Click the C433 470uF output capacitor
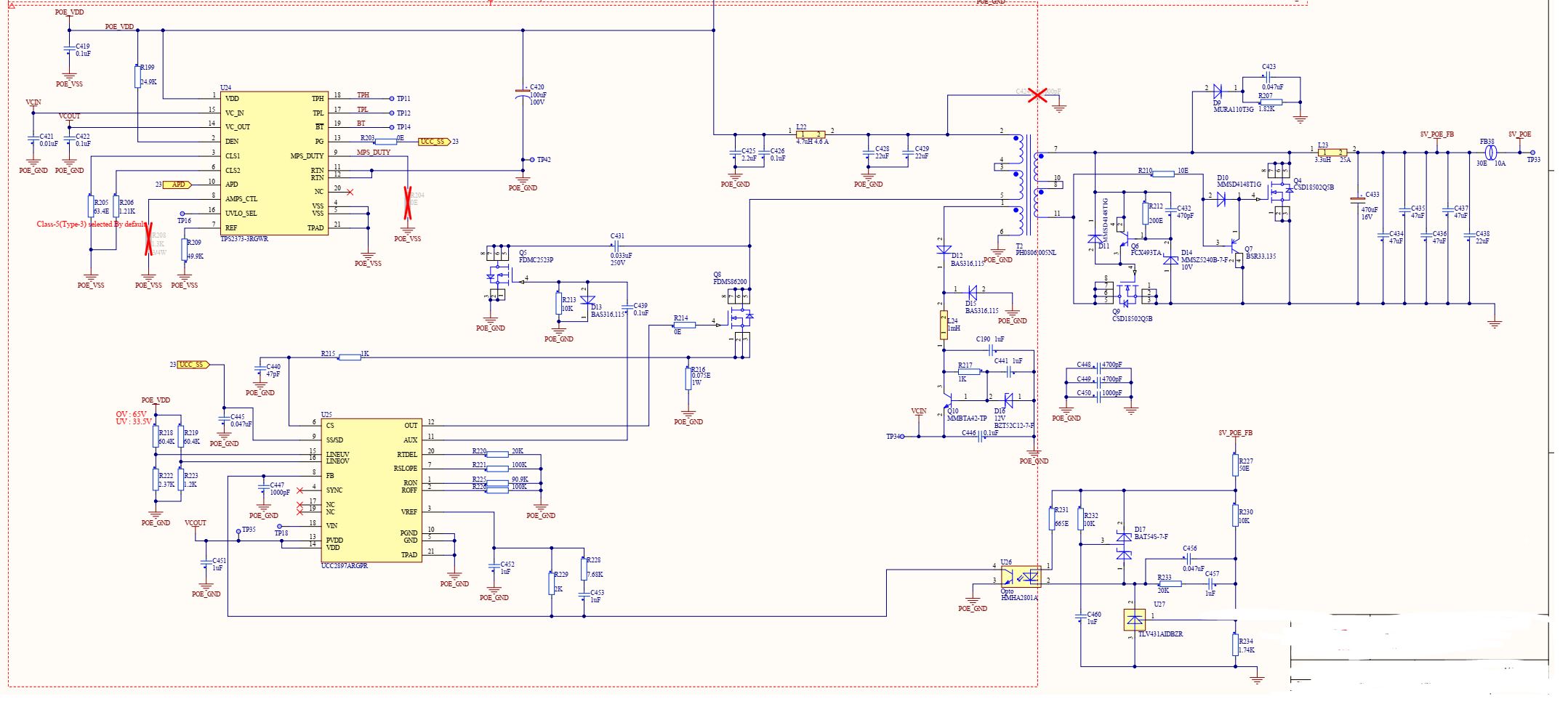 pyautogui.click(x=1357, y=199)
